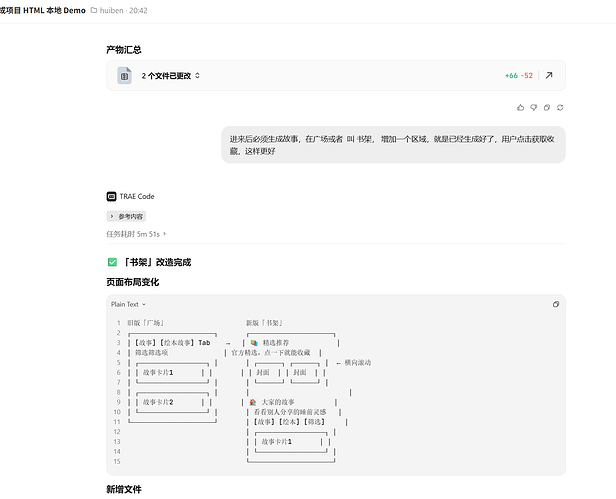Open the Plain Text language dropdown
Viewport: 616px width, 499px height.
[x=128, y=304]
